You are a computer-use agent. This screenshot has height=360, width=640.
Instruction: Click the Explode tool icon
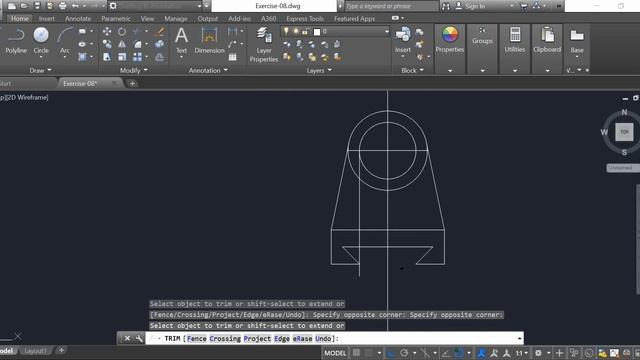tap(160, 44)
